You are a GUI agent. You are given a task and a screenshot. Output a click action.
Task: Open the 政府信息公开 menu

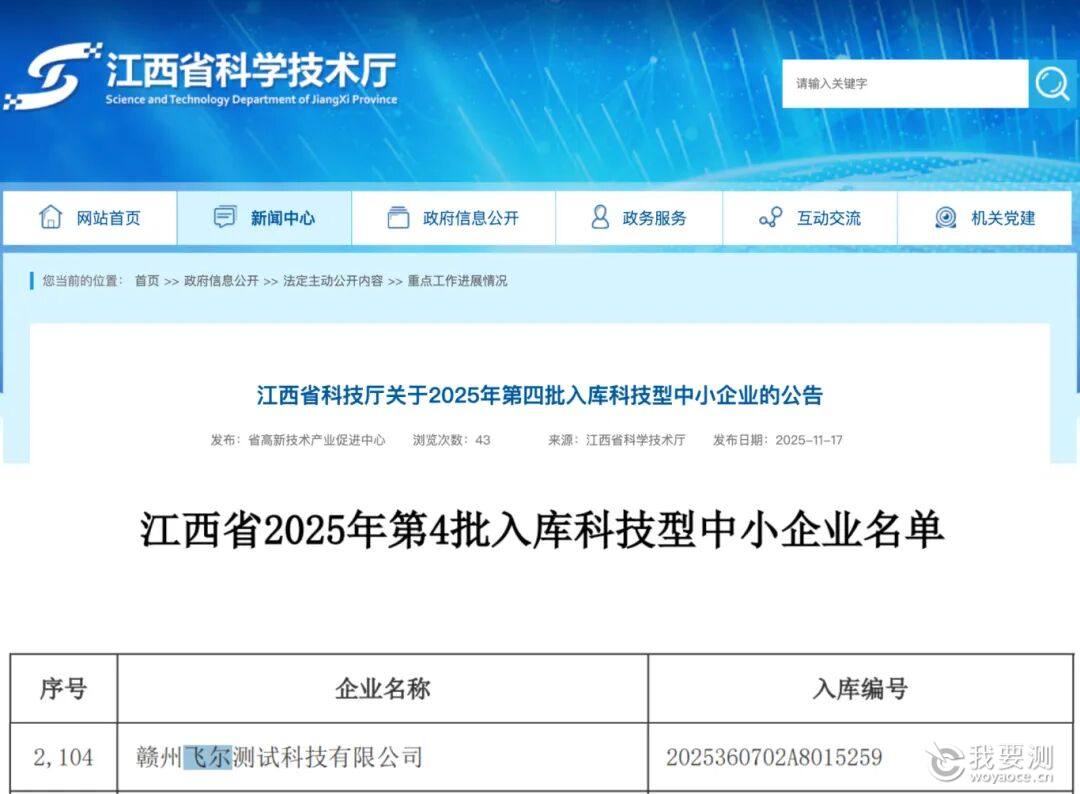tap(453, 218)
